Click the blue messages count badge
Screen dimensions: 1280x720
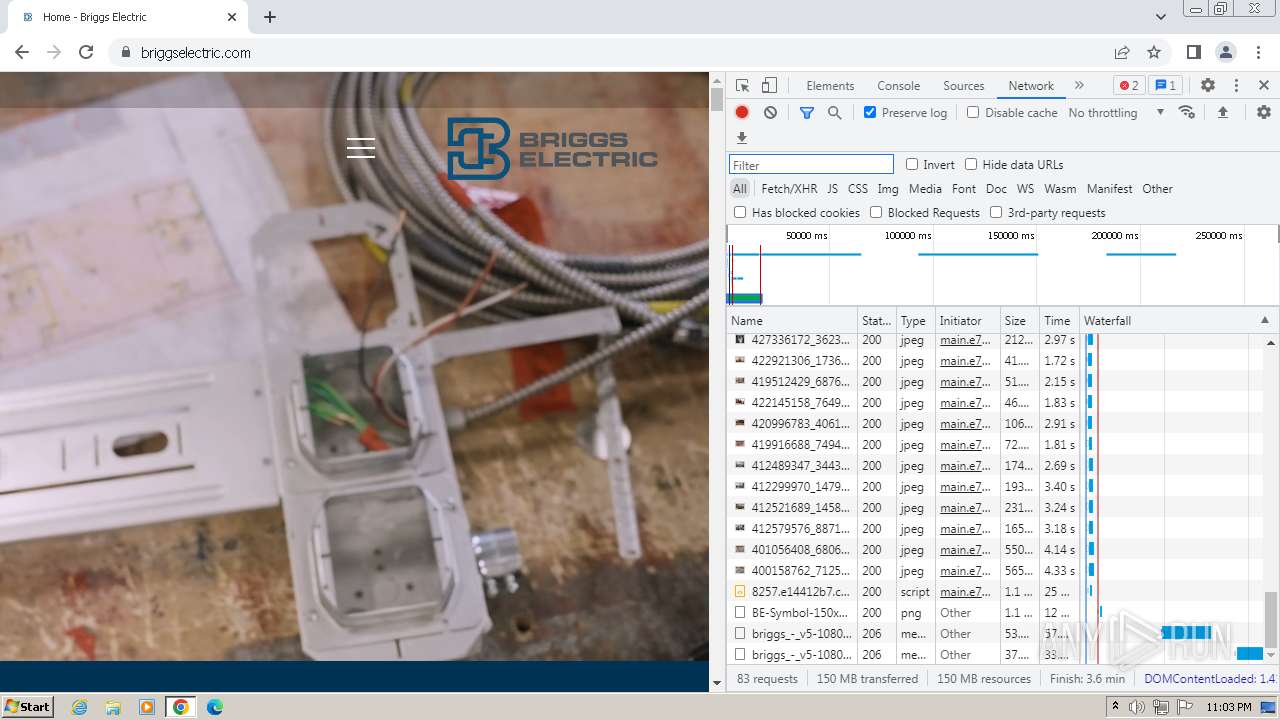tap(1164, 85)
